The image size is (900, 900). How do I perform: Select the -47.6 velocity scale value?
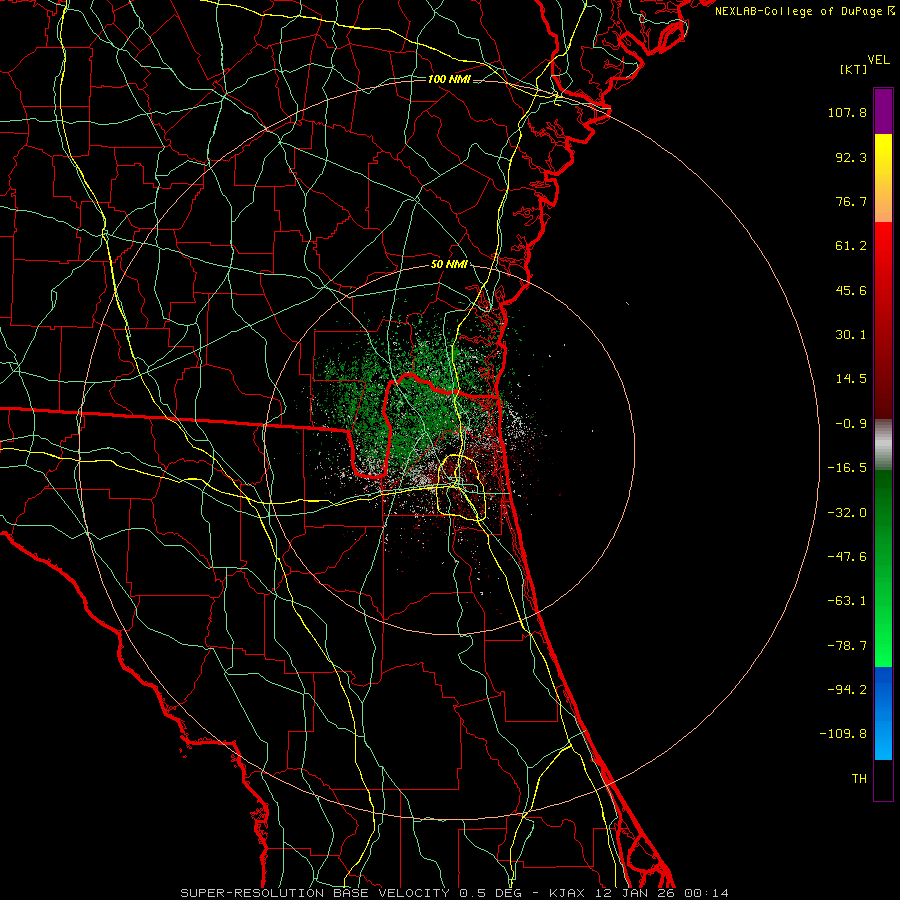847,557
